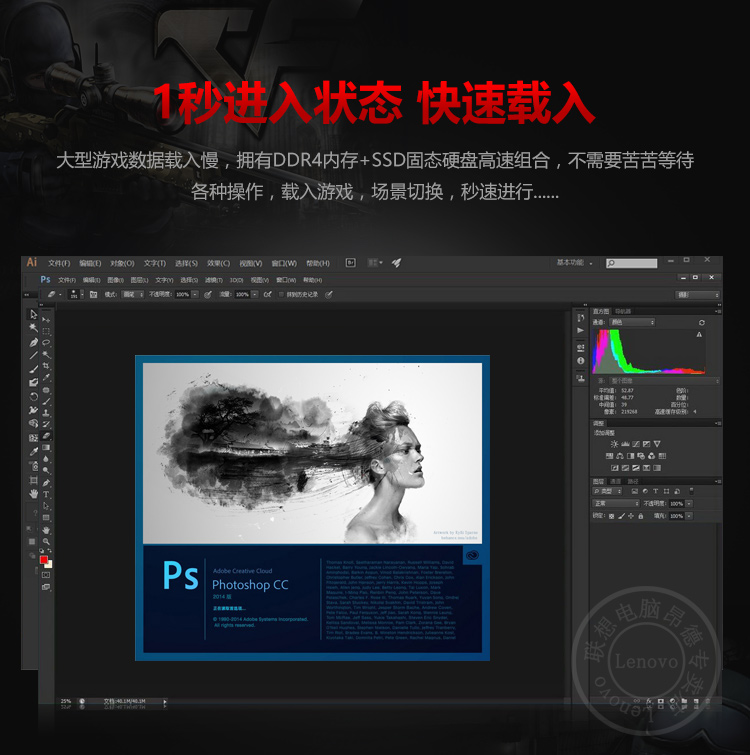The image size is (750, 755).
Task: Open the layer filter Kind dropdown
Action: 607,491
